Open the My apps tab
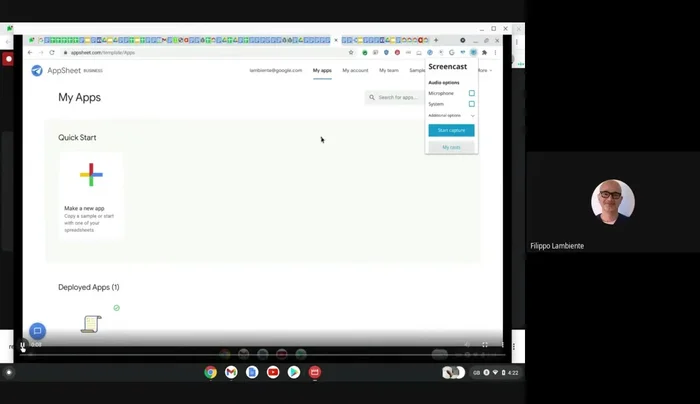 [322, 71]
